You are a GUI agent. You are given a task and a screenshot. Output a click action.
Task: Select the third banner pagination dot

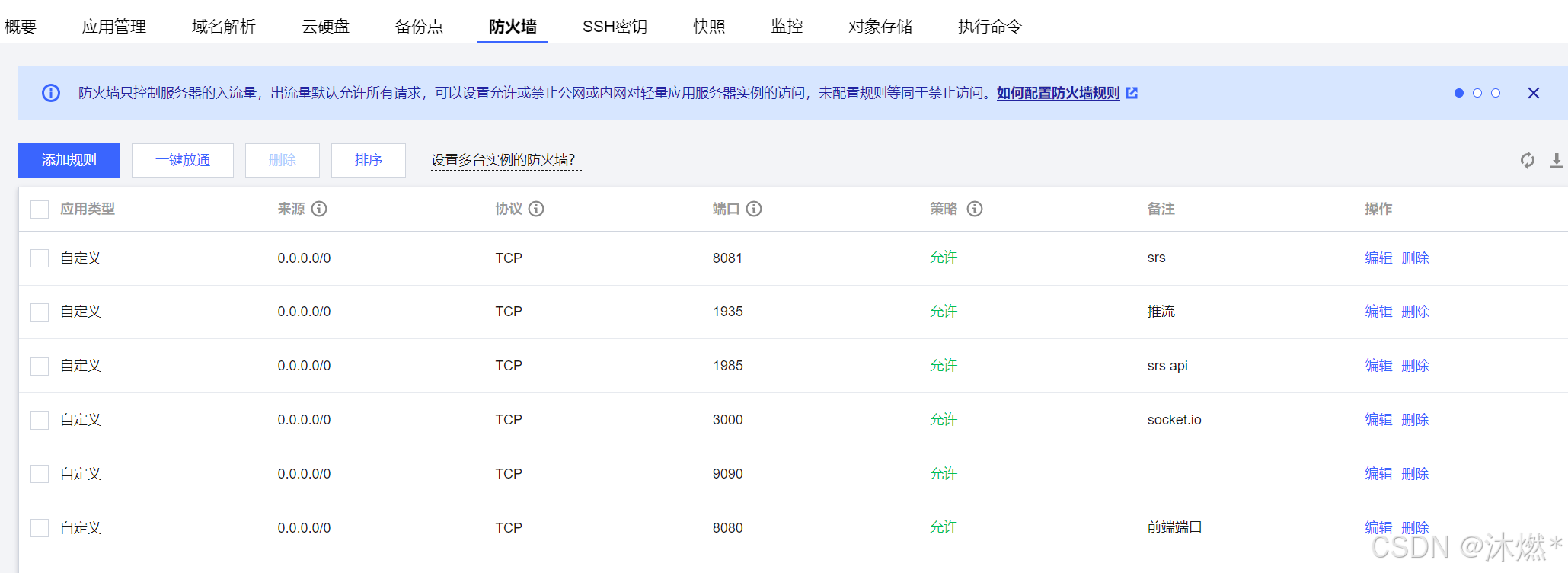pos(1496,93)
